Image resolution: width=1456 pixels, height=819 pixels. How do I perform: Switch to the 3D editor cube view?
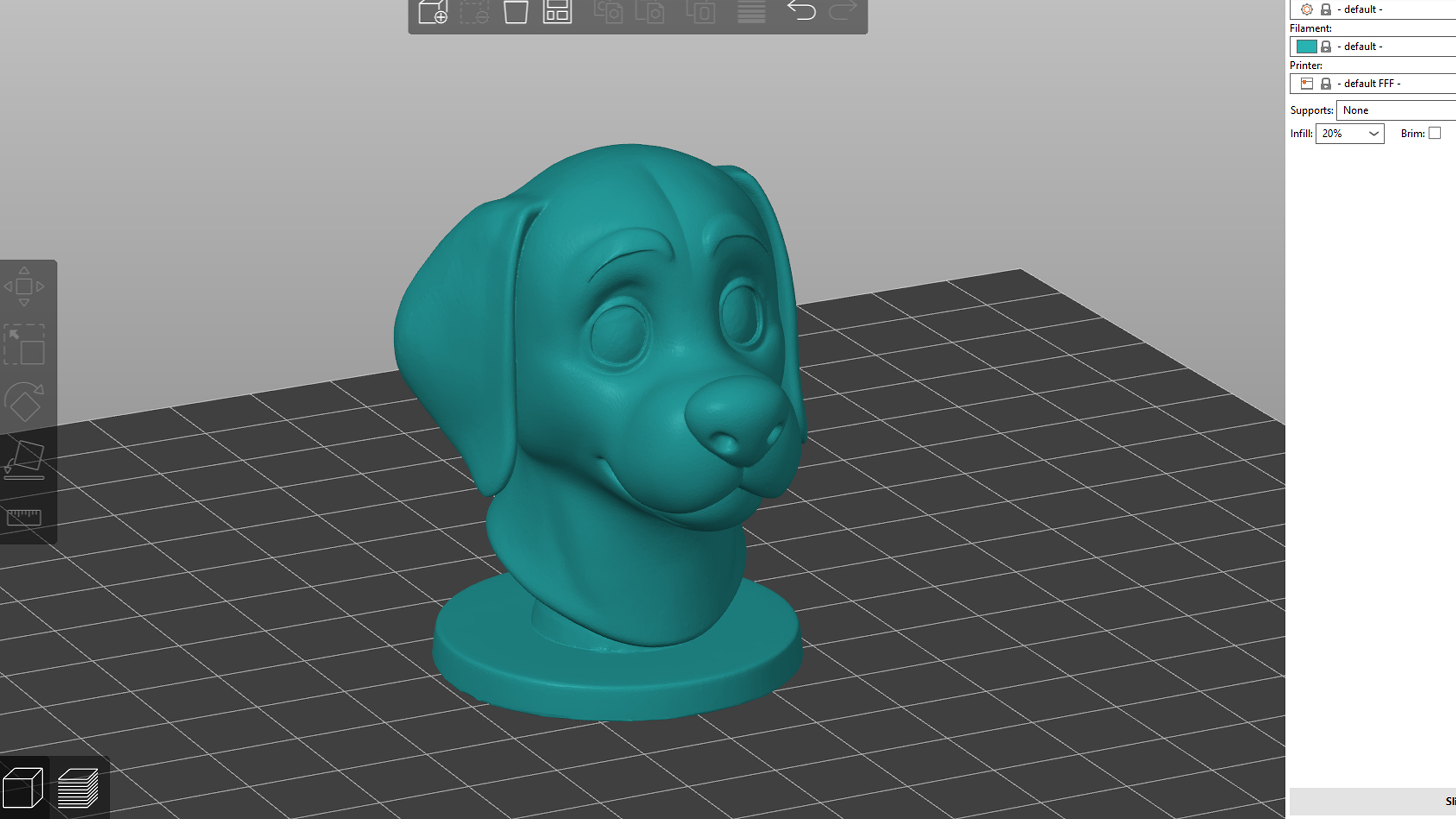point(23,788)
